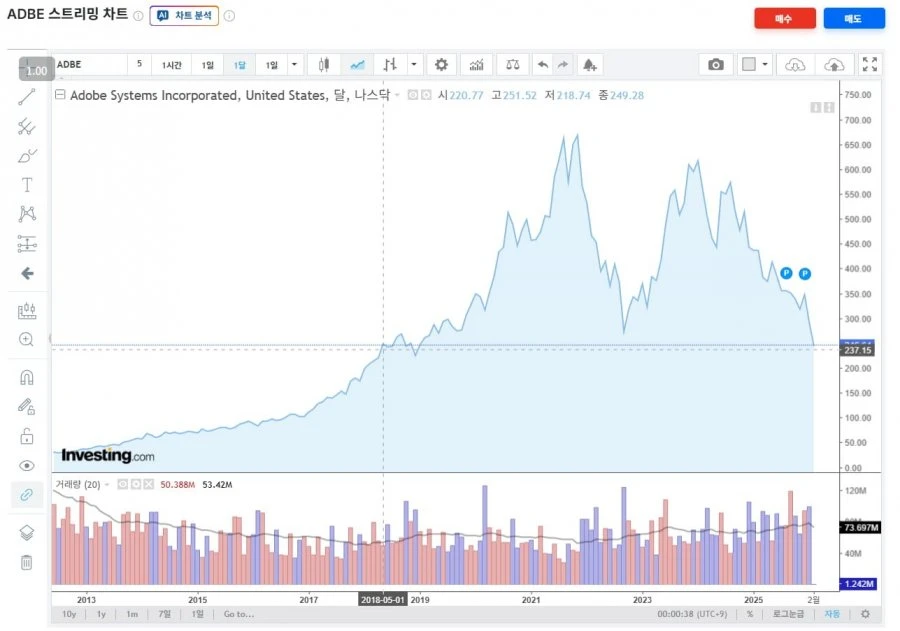Open bottom-right chart properties gear
The image size is (900, 631).
865,614
